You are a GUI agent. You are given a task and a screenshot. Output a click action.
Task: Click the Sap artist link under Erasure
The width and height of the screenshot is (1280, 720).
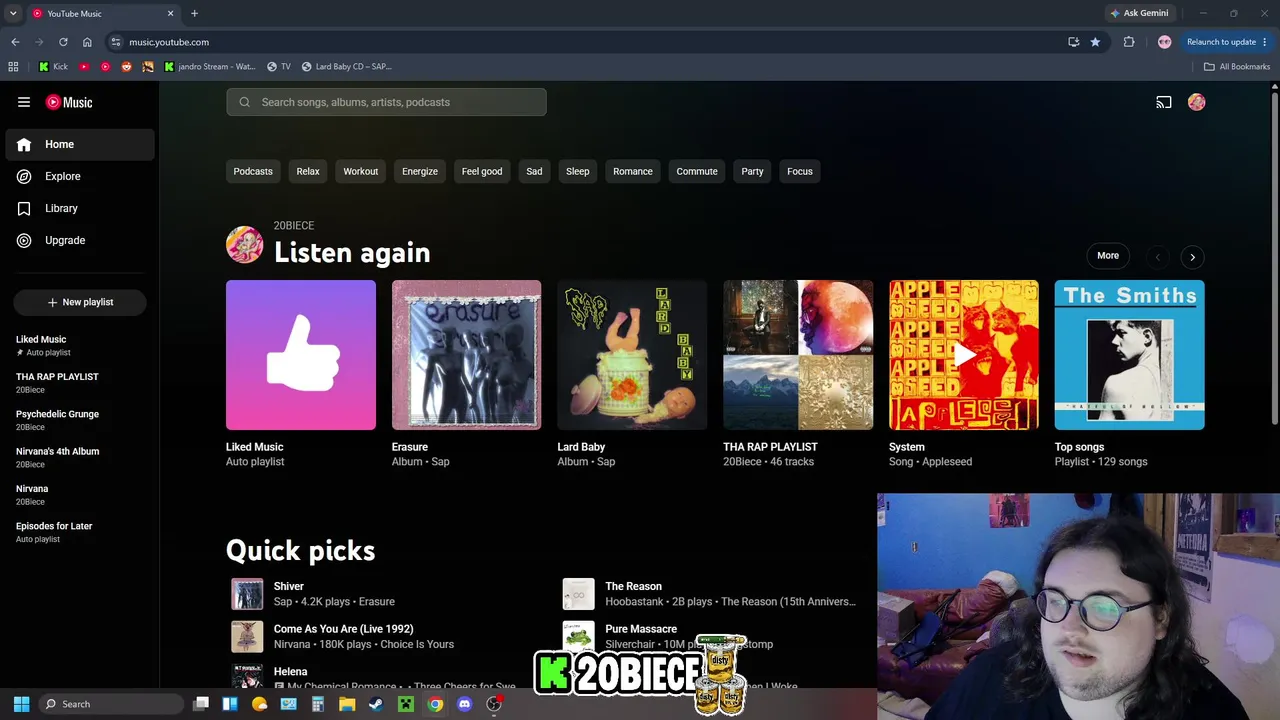coord(440,462)
